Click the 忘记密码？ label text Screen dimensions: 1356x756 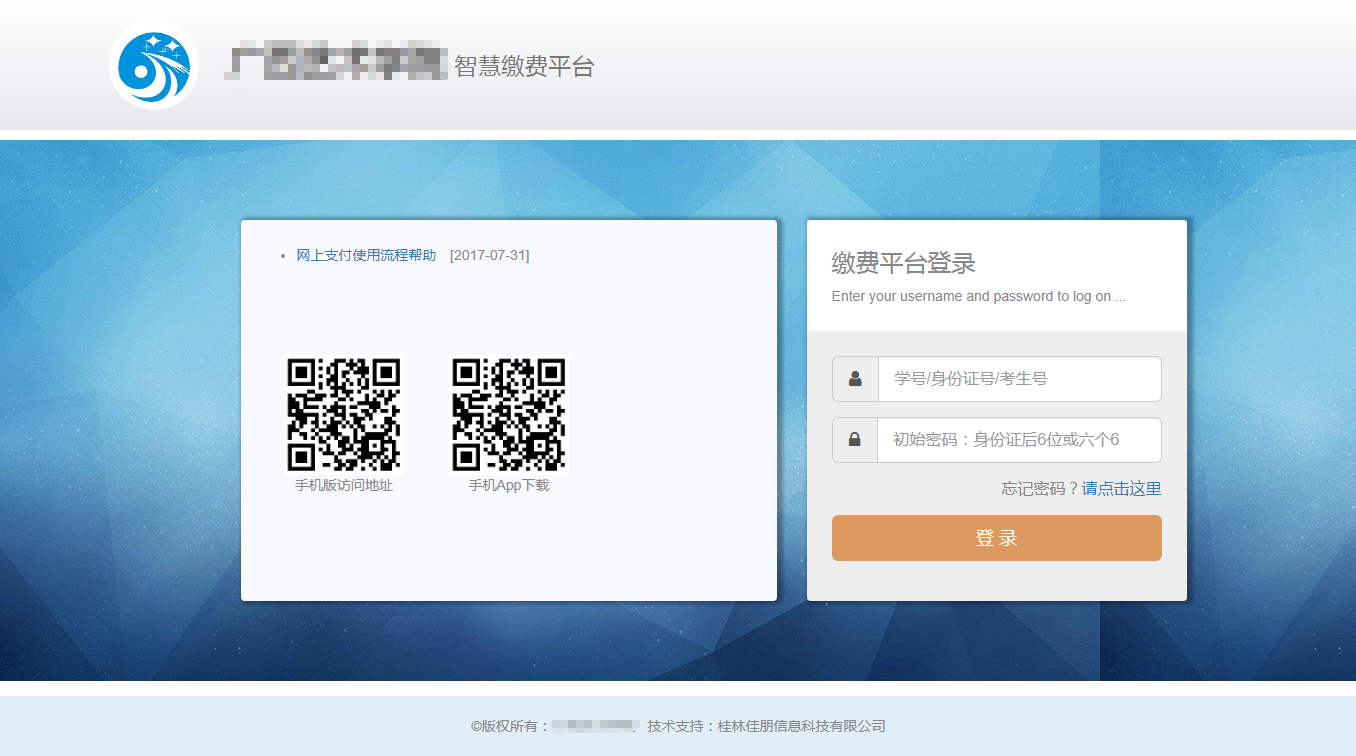click(1040, 489)
